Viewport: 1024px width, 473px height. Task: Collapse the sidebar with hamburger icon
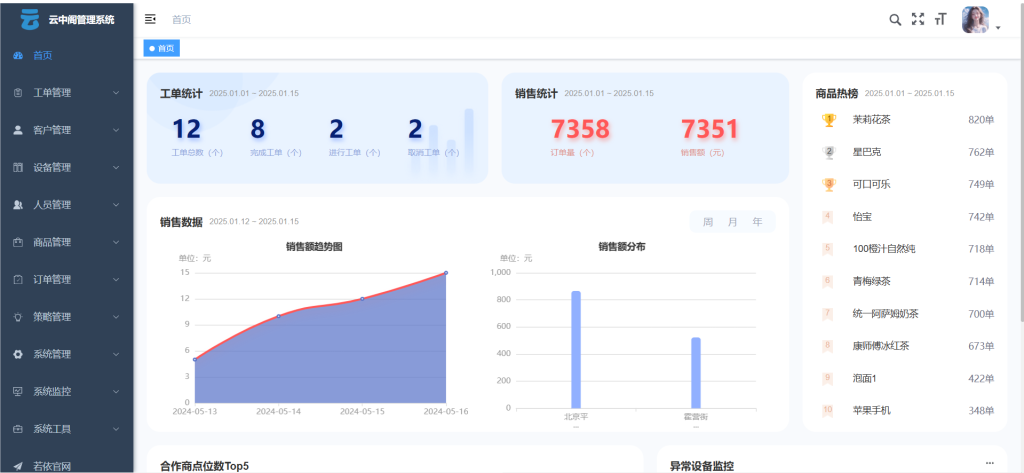(x=150, y=19)
